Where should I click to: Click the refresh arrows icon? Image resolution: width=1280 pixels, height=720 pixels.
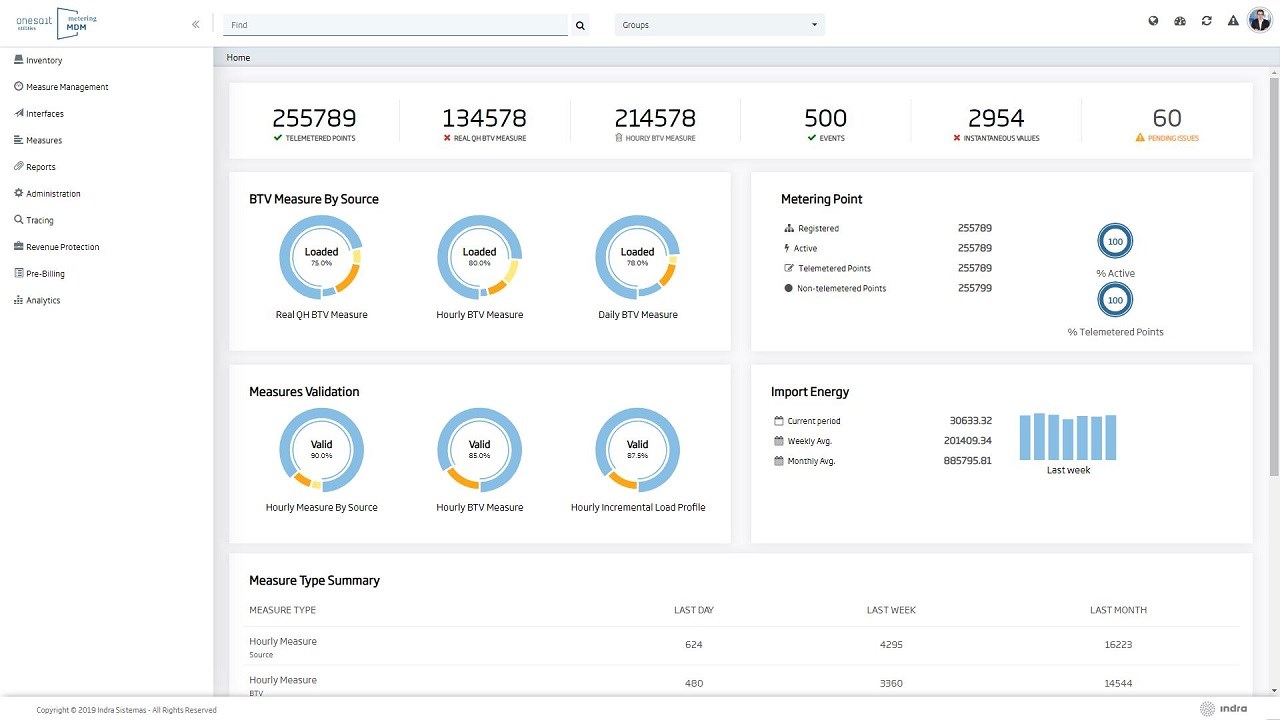click(x=1207, y=21)
